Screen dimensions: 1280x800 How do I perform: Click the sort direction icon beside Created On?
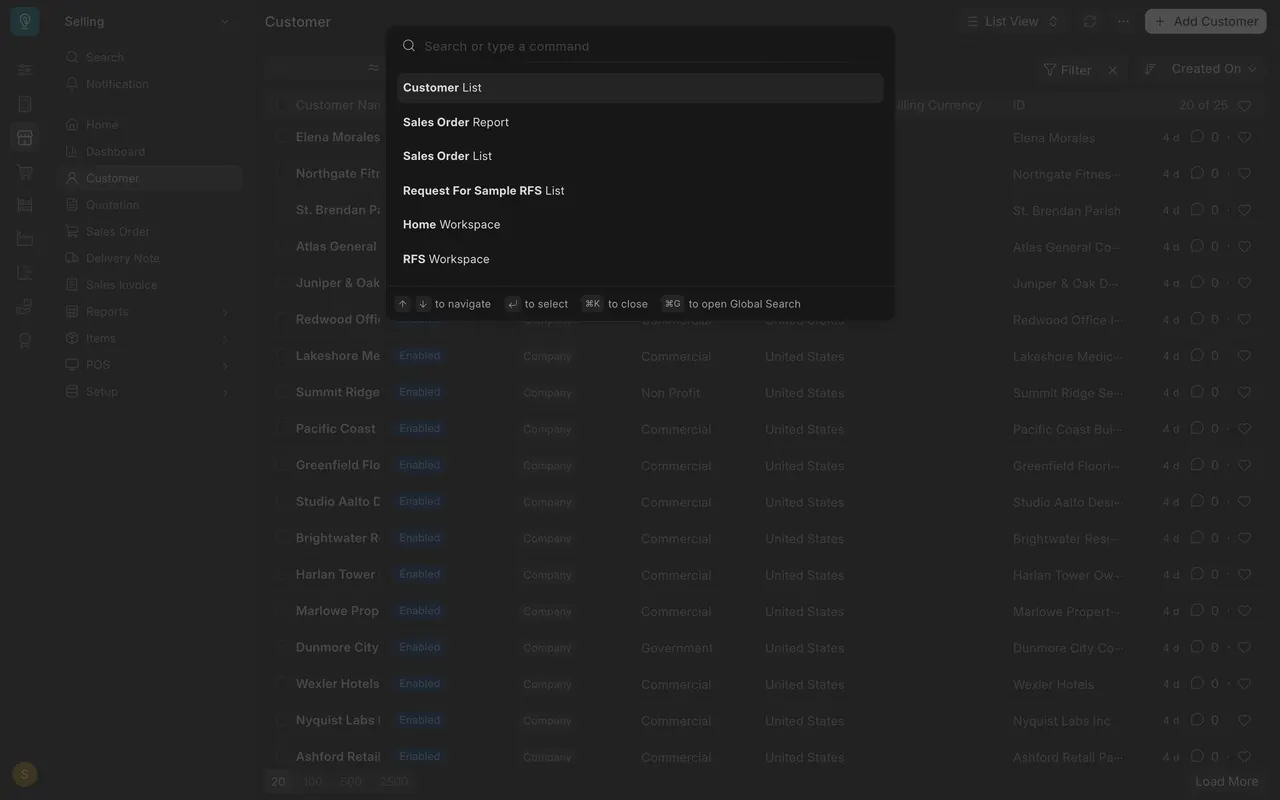pos(1150,69)
